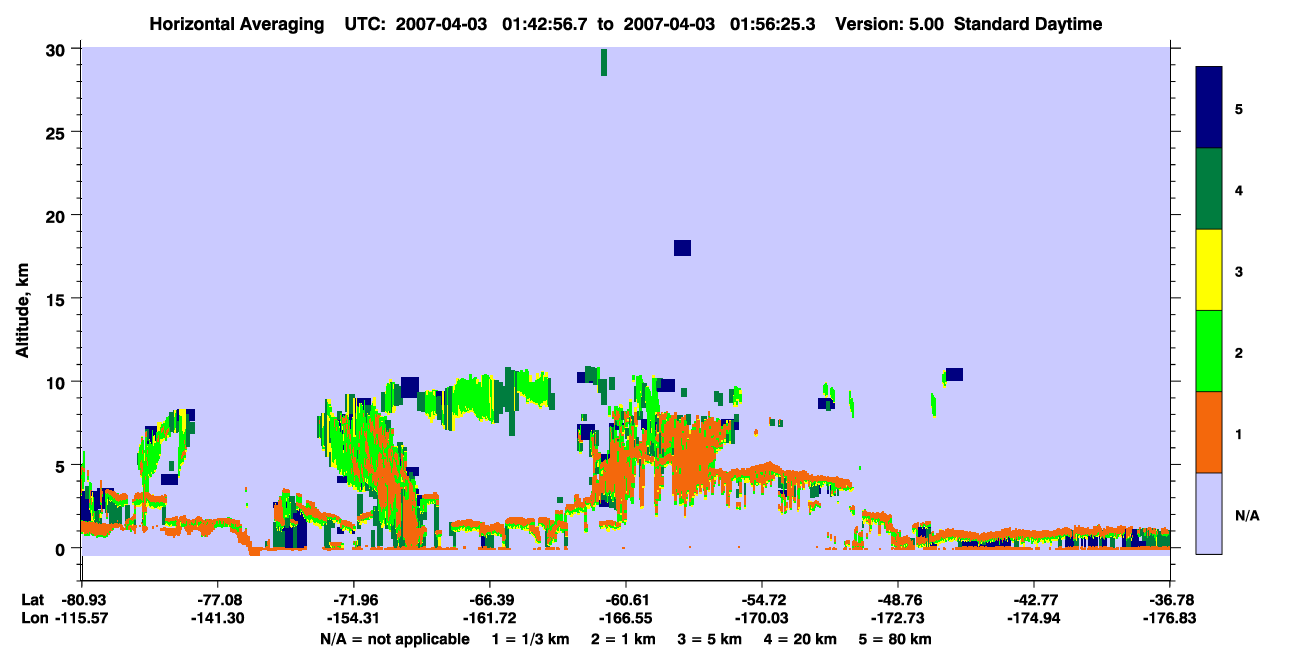1300x667 pixels.
Task: Click the latitude value -77.08
Action: (217, 600)
